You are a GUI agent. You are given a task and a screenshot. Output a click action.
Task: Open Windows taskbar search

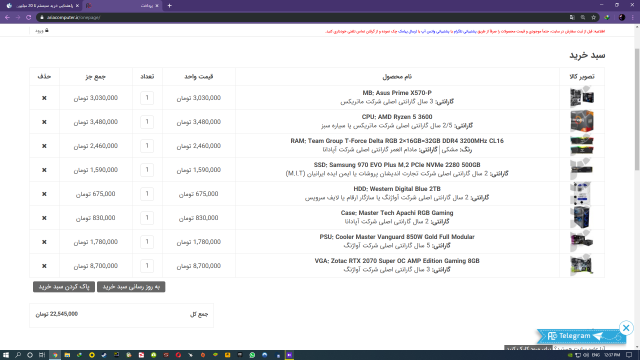coord(18,355)
